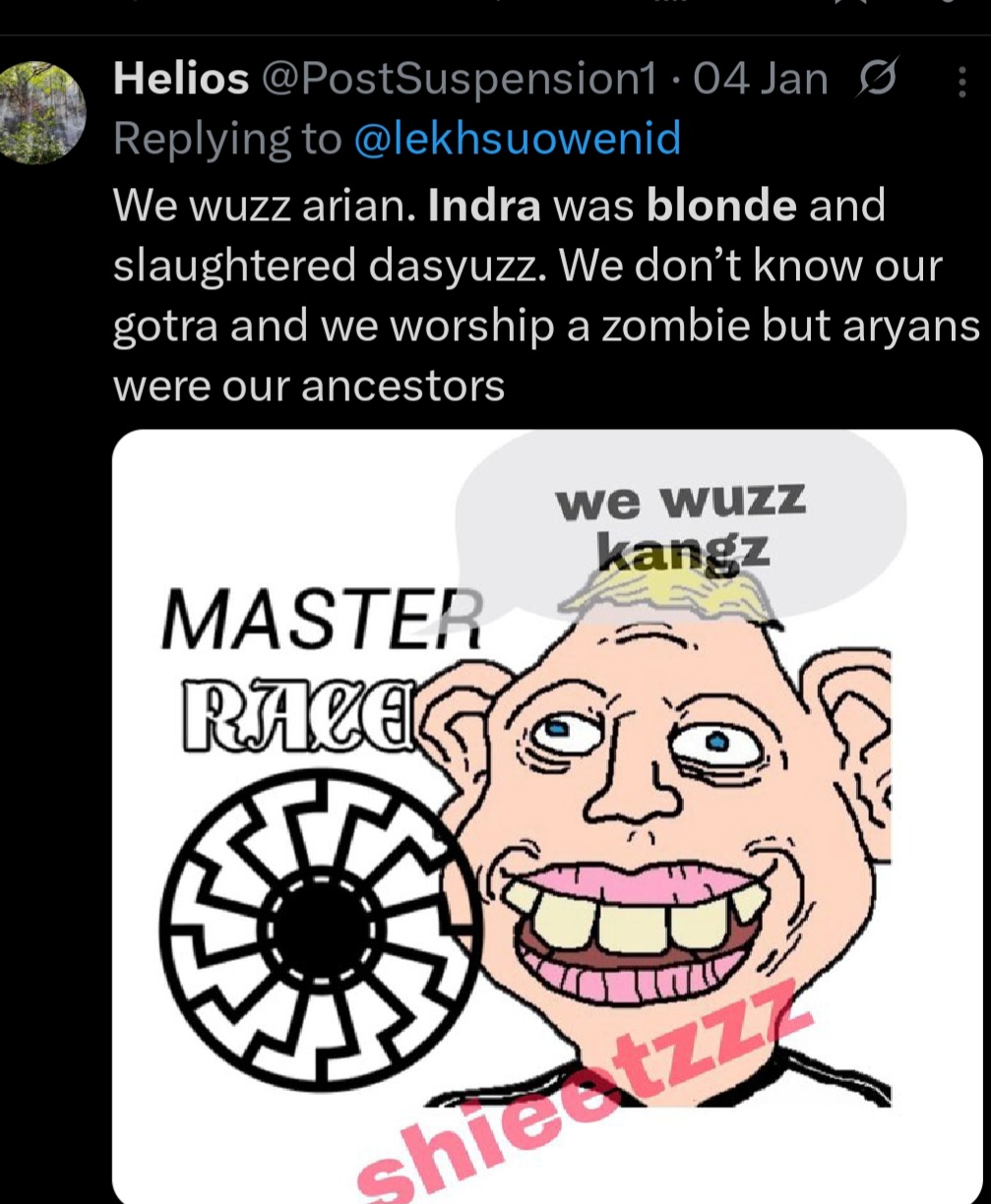Click the 04 Jan timestamp
Screen dimensions: 991x1204
(761, 79)
